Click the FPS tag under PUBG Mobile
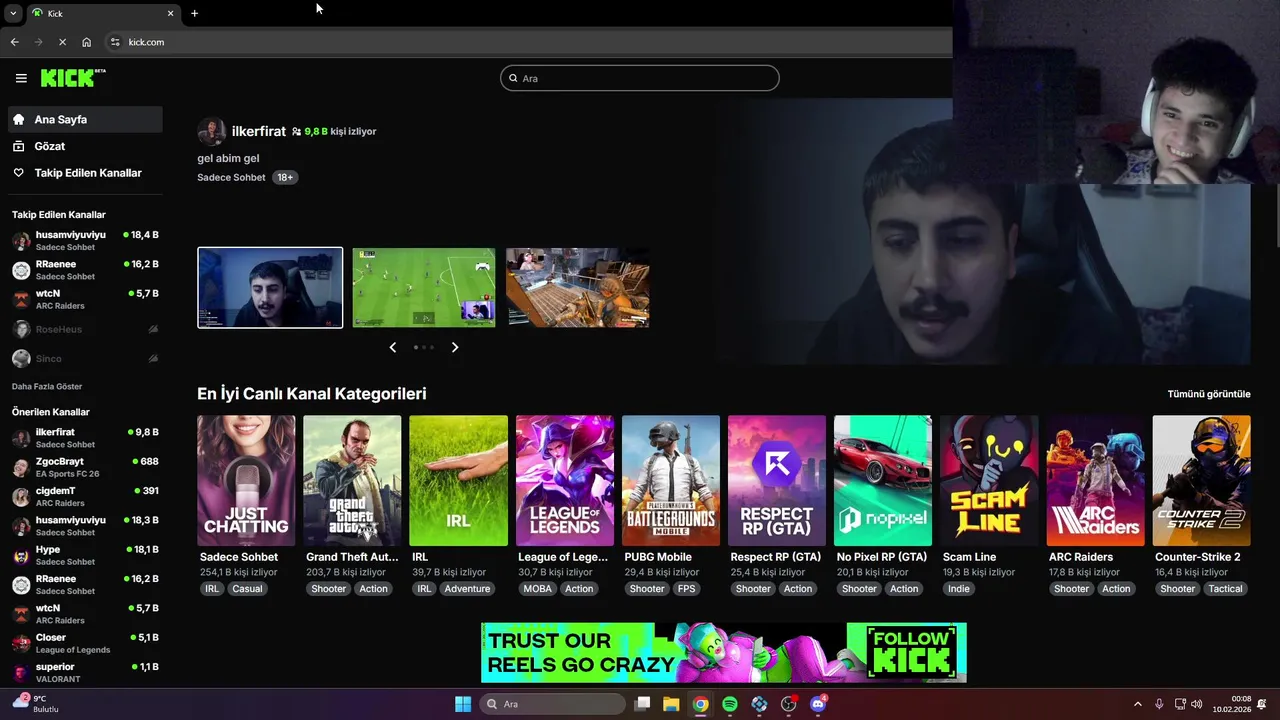Viewport: 1280px width, 720px height. (x=686, y=589)
